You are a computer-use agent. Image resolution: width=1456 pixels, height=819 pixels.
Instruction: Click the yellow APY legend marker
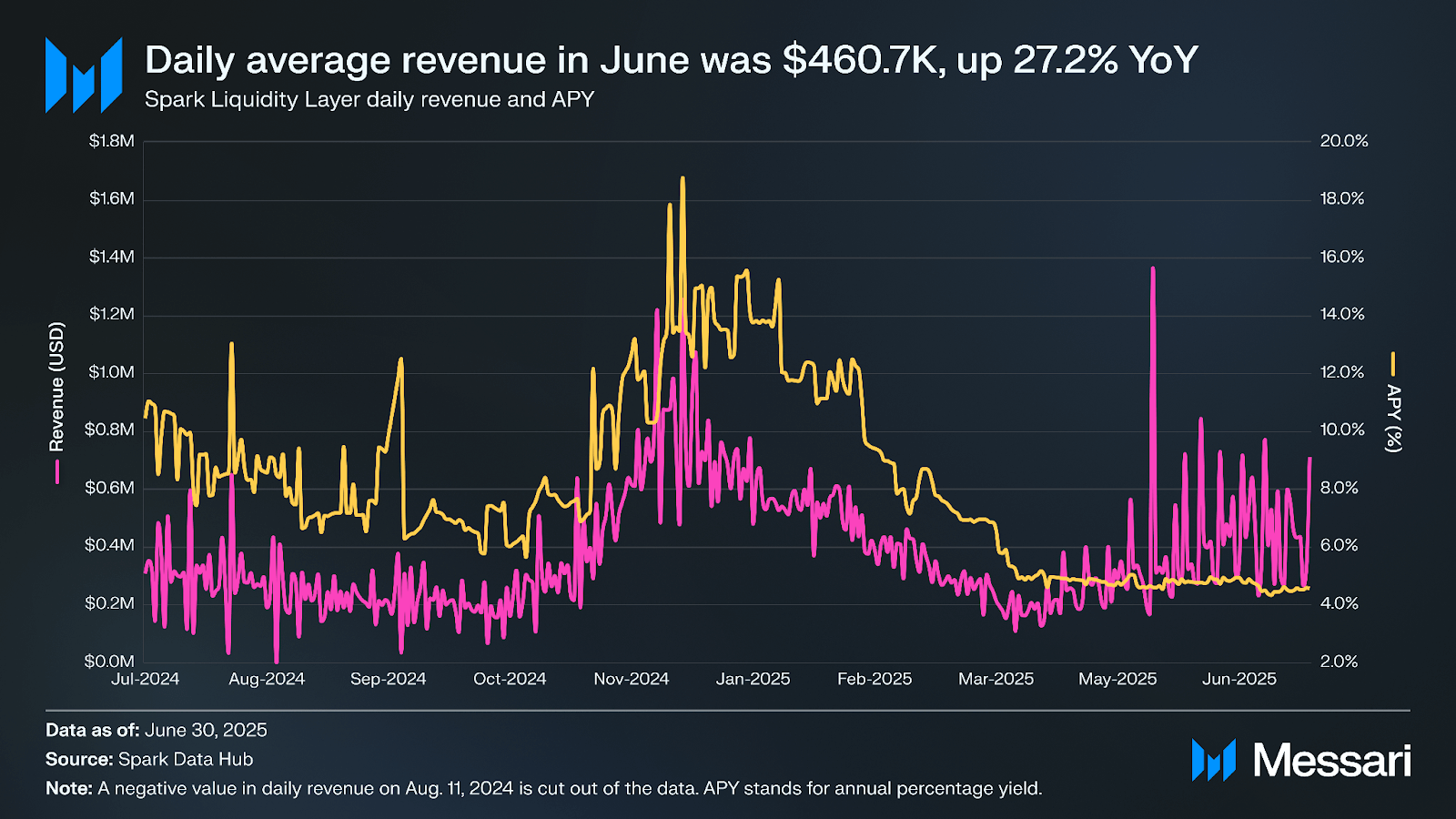click(1392, 364)
